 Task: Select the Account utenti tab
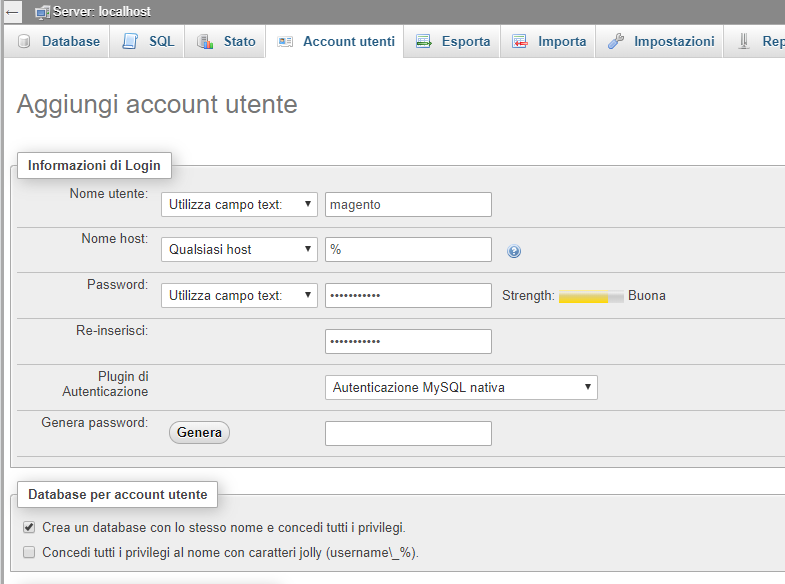tap(334, 42)
